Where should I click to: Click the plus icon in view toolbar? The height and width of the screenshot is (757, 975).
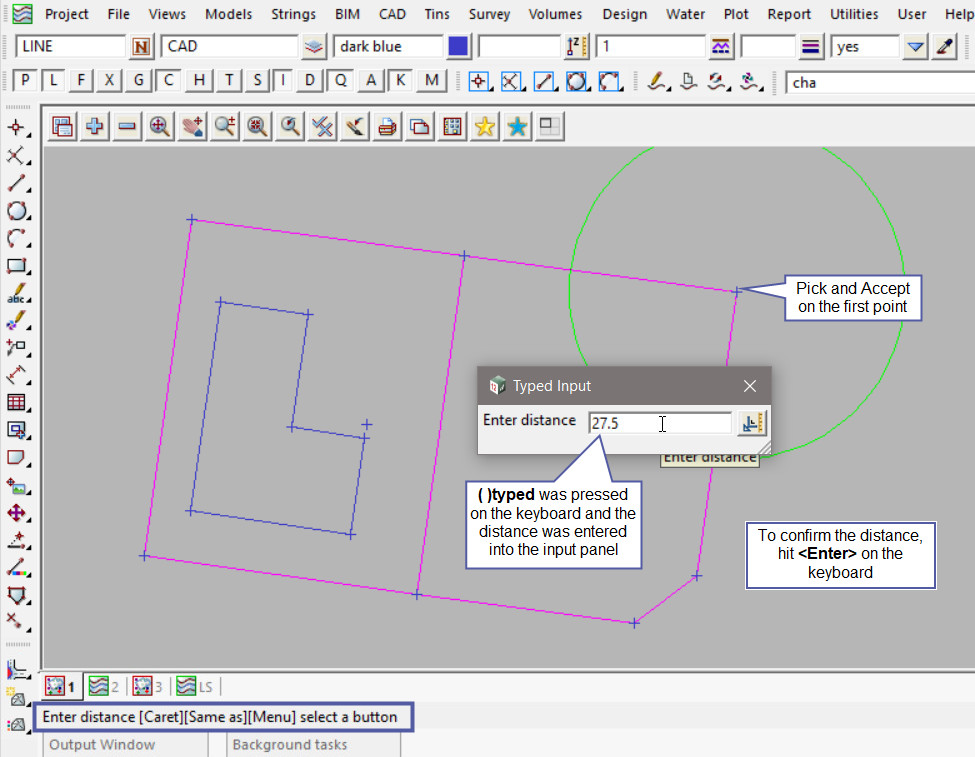[95, 126]
